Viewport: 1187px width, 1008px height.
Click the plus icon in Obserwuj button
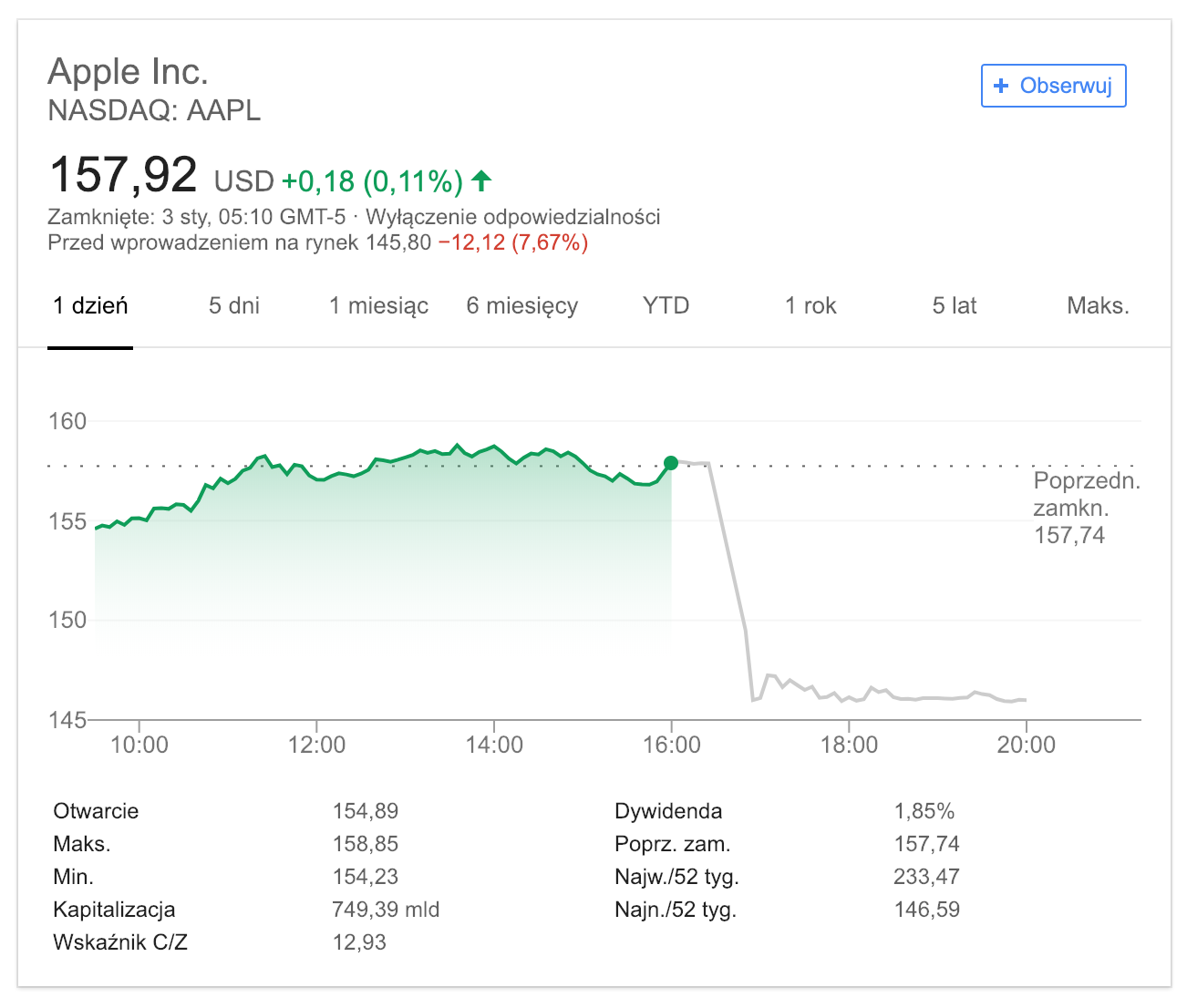pos(1001,86)
